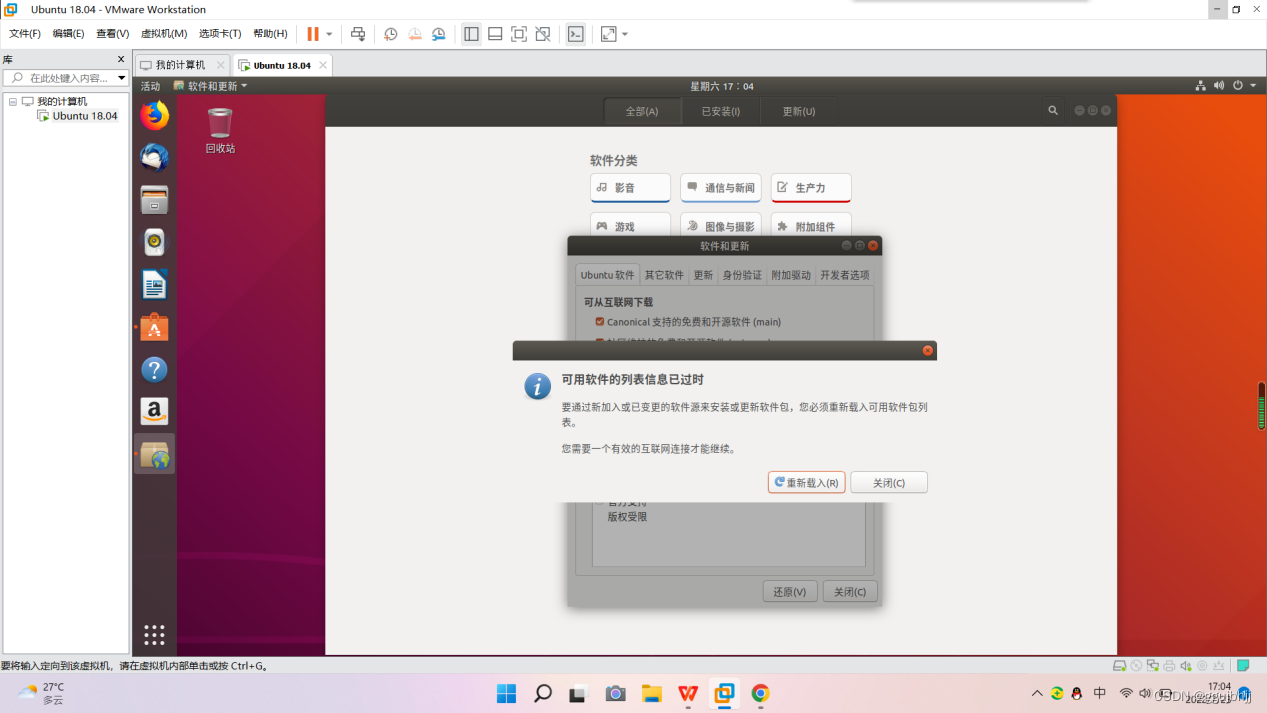Image resolution: width=1267 pixels, height=713 pixels.
Task: Open the stretch guest display dropdown
Action: [625, 34]
